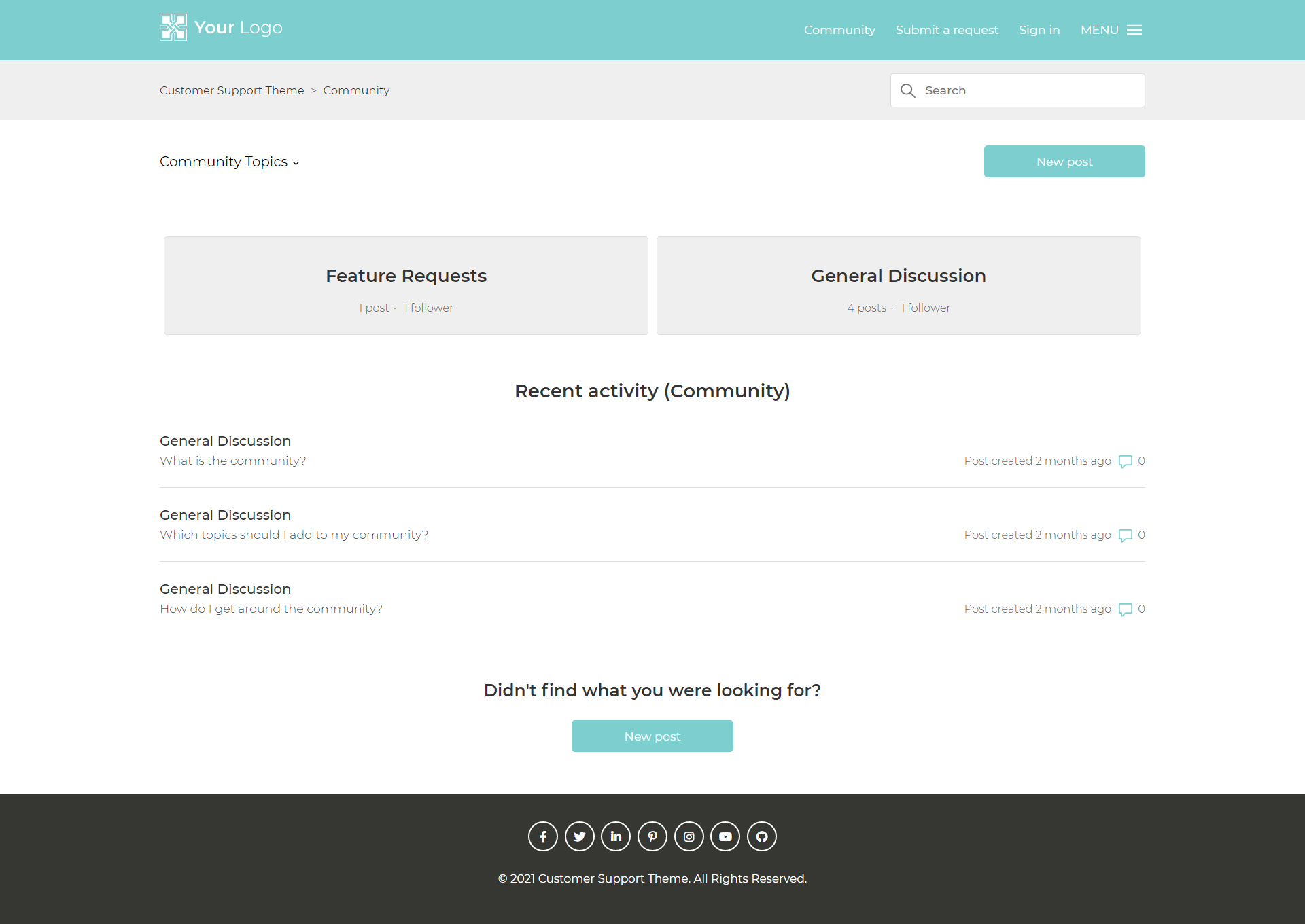Open the Community header link
This screenshot has height=924, width=1305.
click(839, 30)
